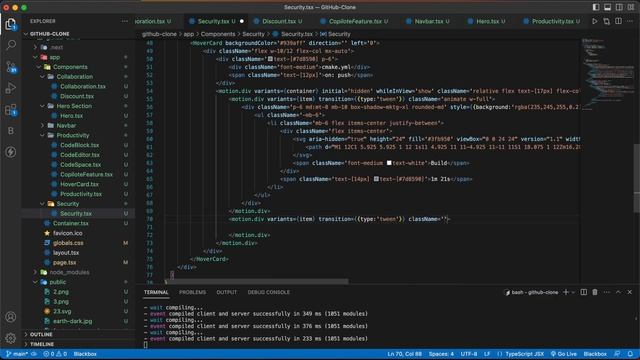Viewport: 640px width, 360px height.
Task: Open the Source Control view
Action: click(11, 67)
